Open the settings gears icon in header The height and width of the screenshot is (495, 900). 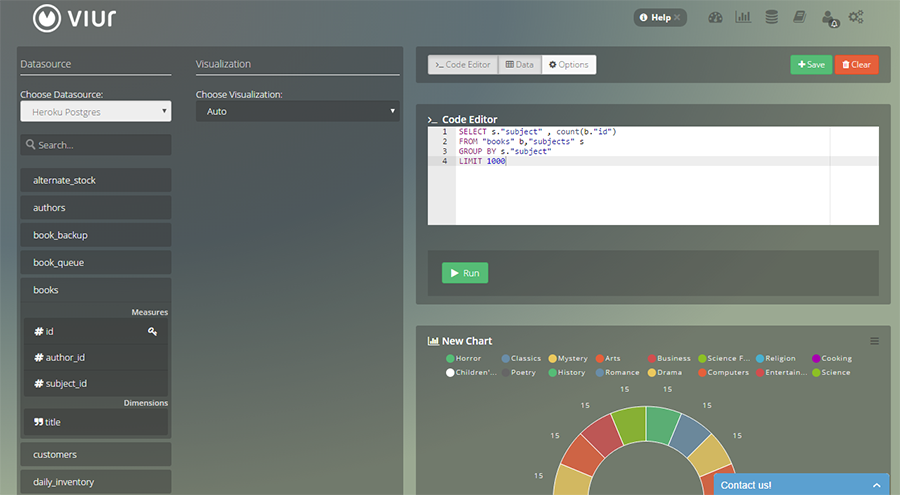[x=856, y=17]
